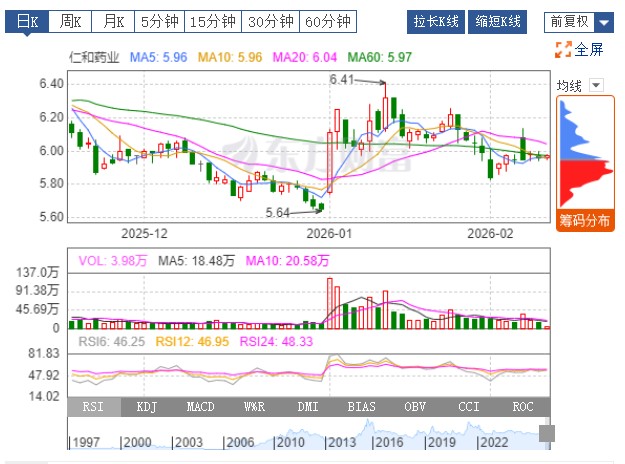625x464 pixels.
Task: Open the 前复权 dropdown arrow
Action: point(604,22)
